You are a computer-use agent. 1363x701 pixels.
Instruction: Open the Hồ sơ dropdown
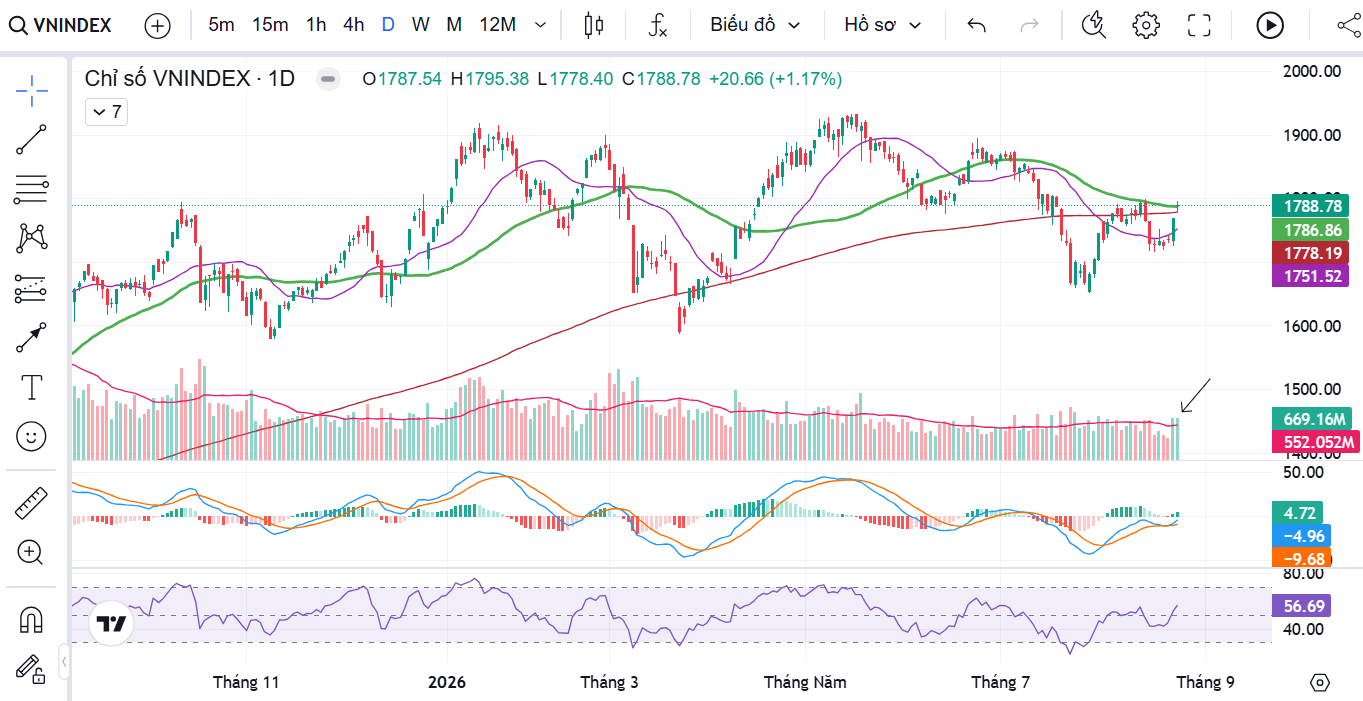click(x=882, y=25)
